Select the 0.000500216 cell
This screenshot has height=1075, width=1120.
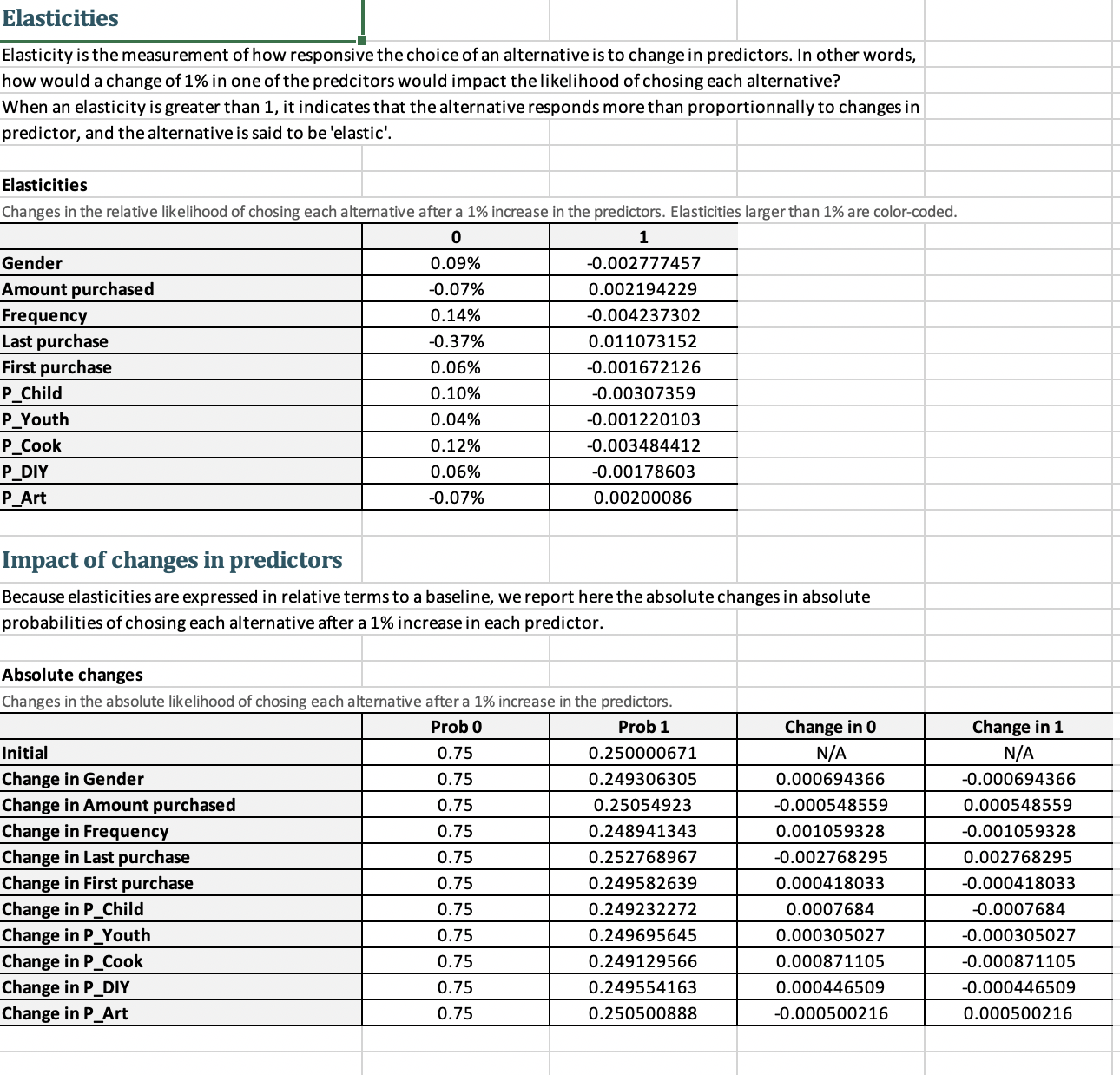tap(1018, 1013)
